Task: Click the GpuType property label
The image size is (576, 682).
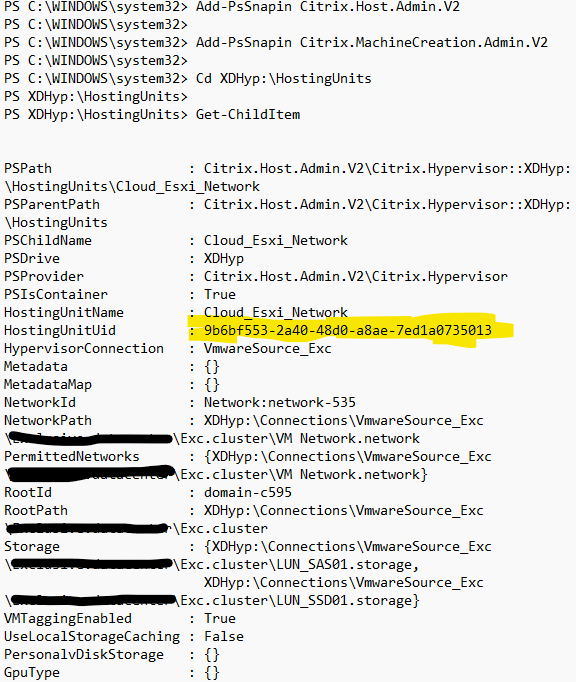Action: click(32, 672)
